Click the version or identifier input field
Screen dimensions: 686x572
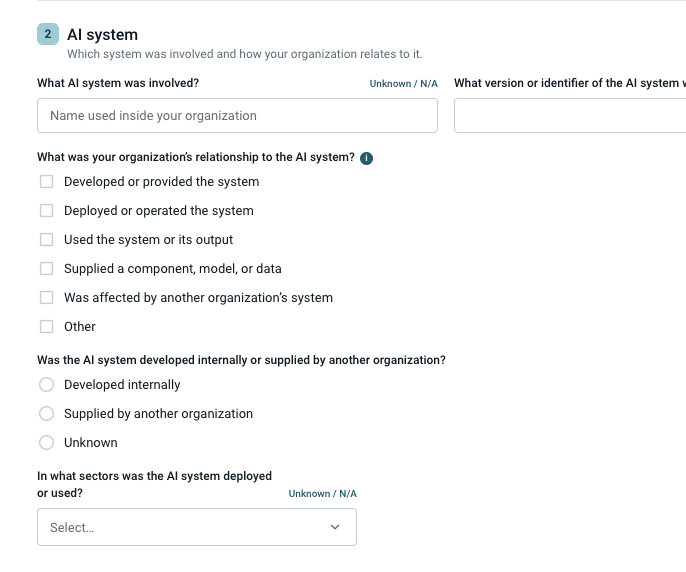click(570, 116)
